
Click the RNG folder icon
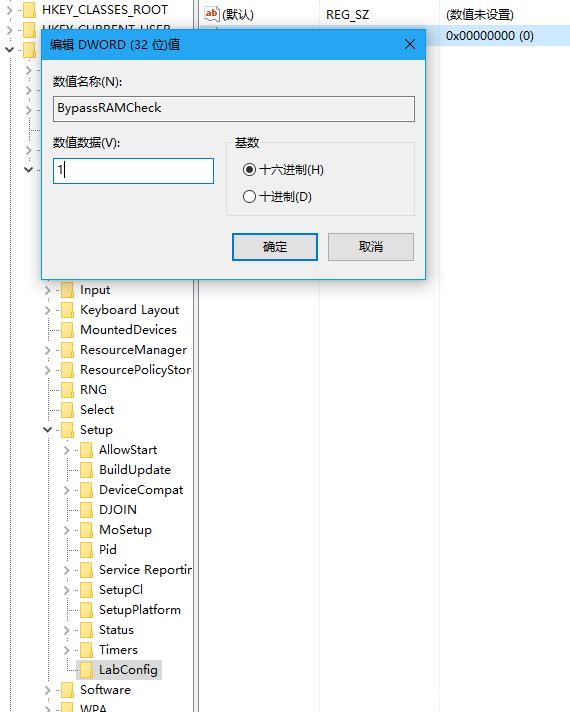(67, 390)
